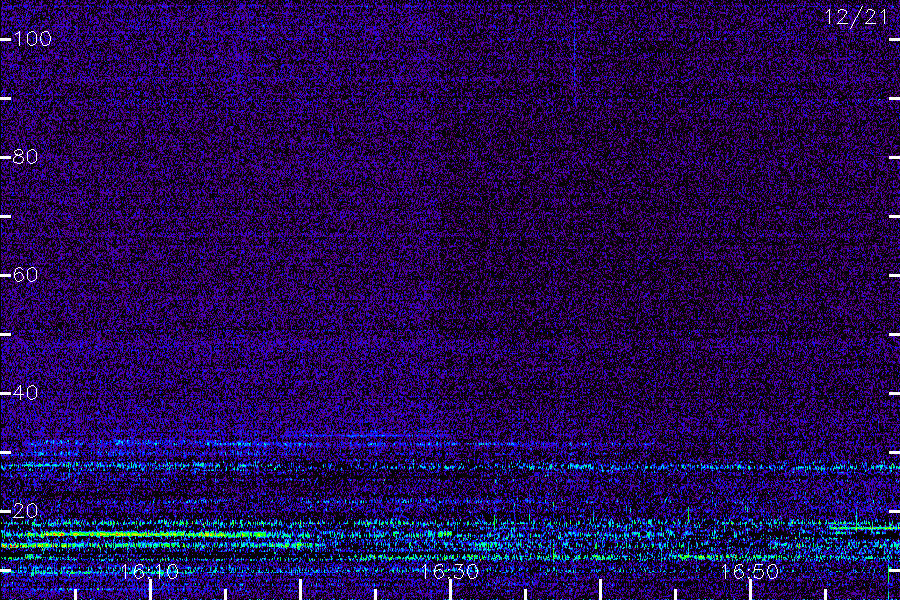Click the 80 frequency axis label

click(25, 157)
